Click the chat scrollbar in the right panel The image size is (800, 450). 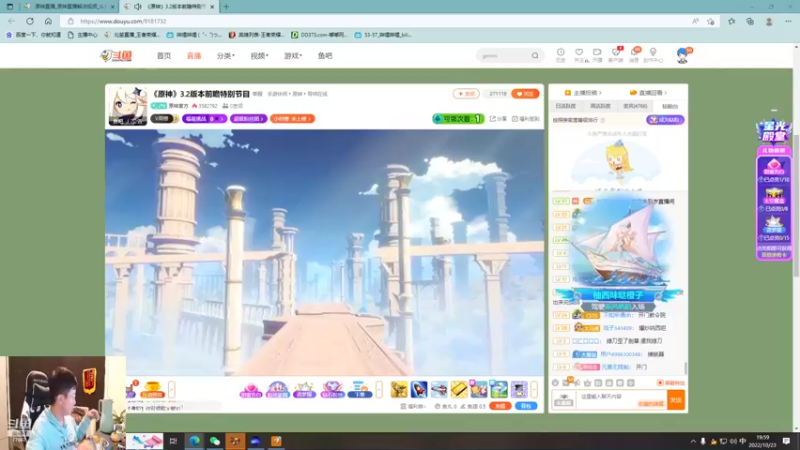pos(686,368)
